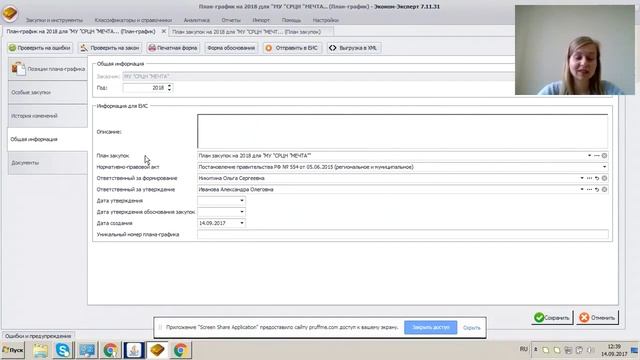Select История изменений side tab
640x360 pixels.
tap(48, 116)
